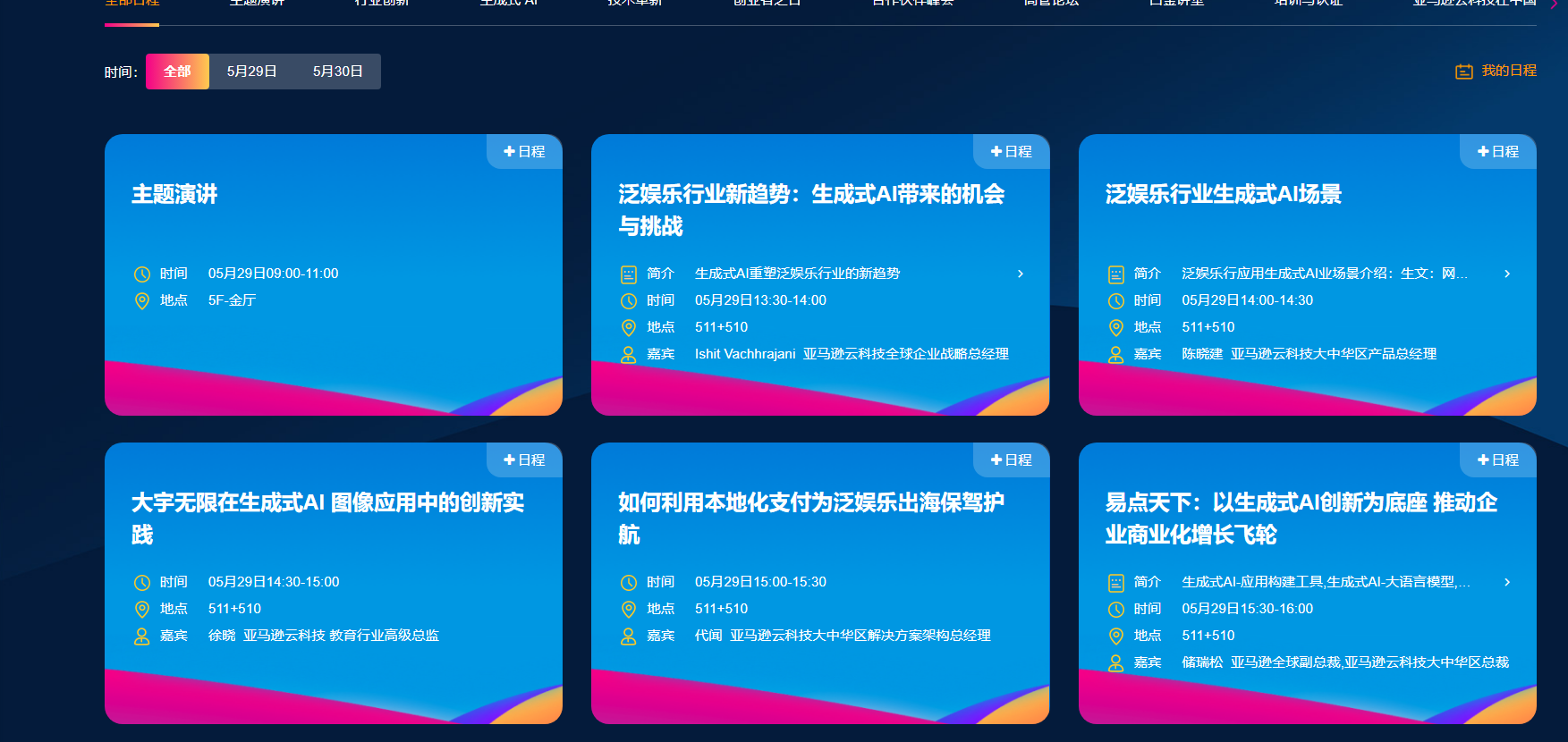This screenshot has height=742, width=1568.
Task: Click guest person icon beside 代闻
Action: pos(629,637)
